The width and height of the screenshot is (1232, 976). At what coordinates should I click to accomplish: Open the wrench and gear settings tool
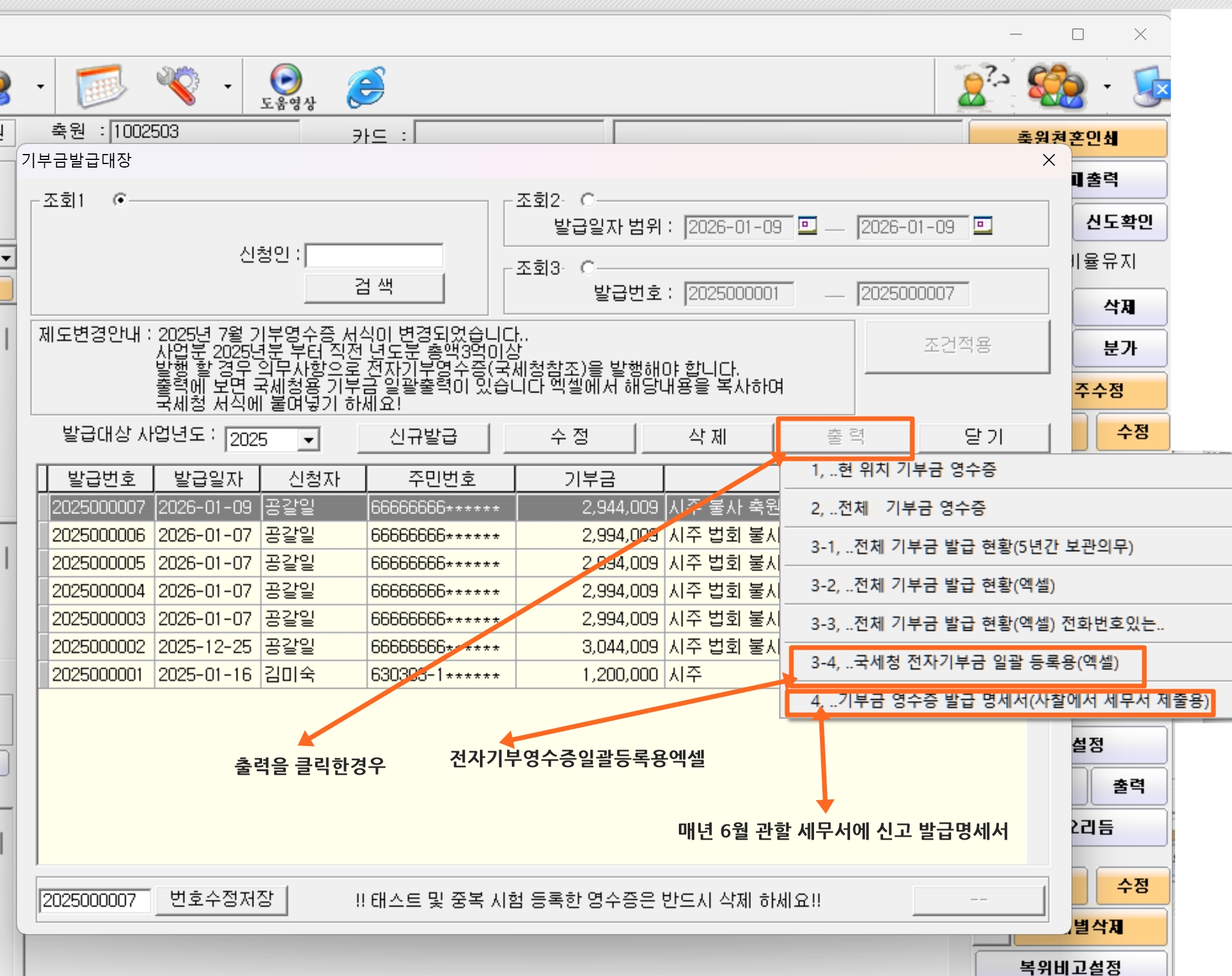point(178,86)
